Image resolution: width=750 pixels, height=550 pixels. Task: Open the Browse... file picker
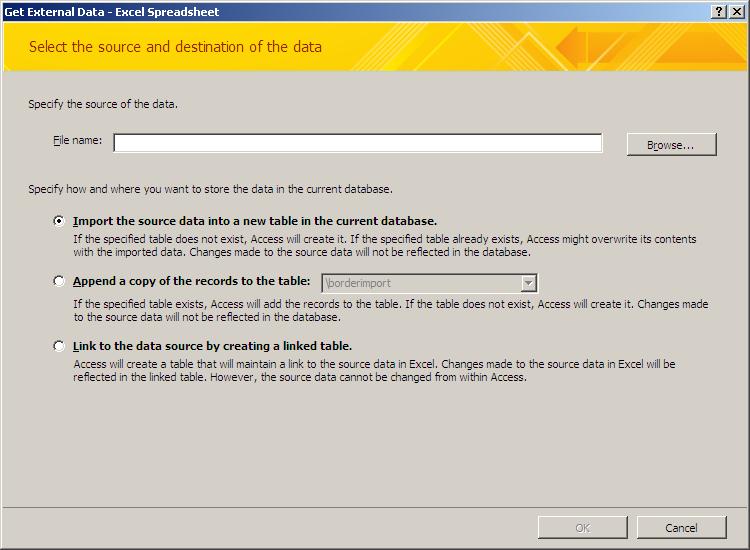click(x=672, y=144)
